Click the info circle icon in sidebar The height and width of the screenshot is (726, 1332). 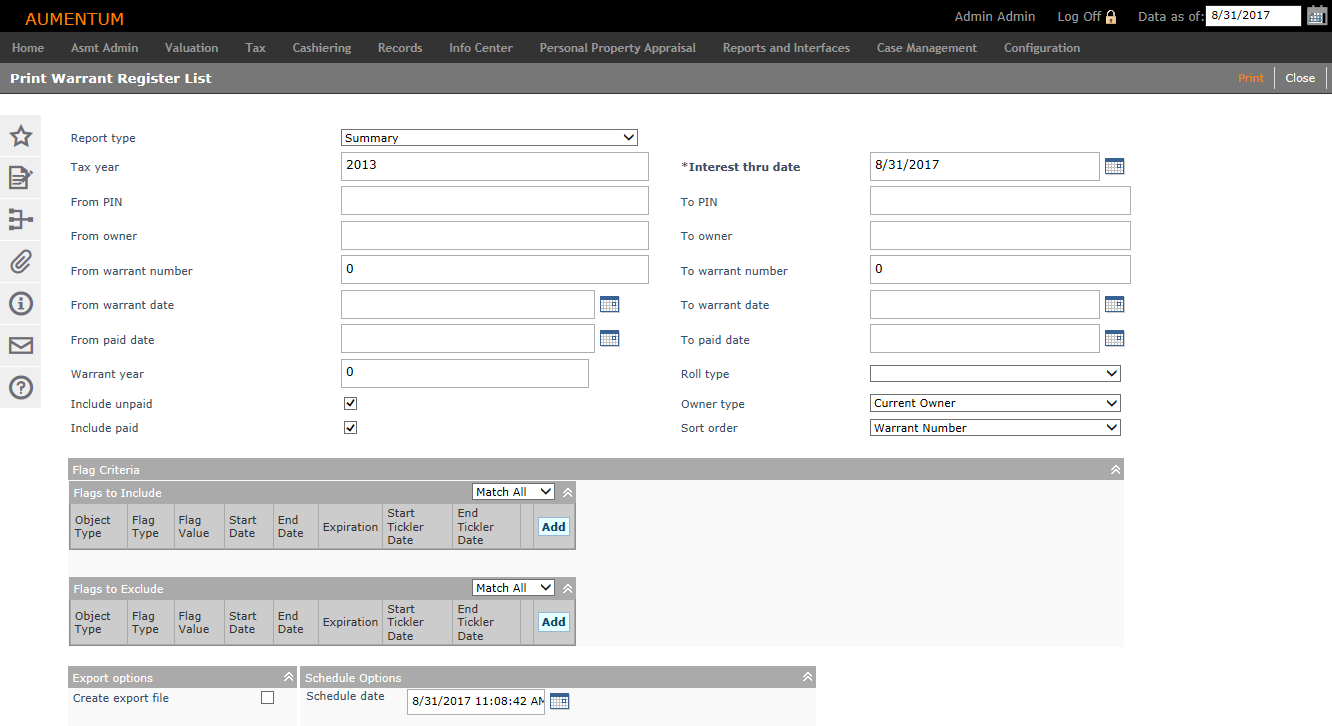pos(21,304)
